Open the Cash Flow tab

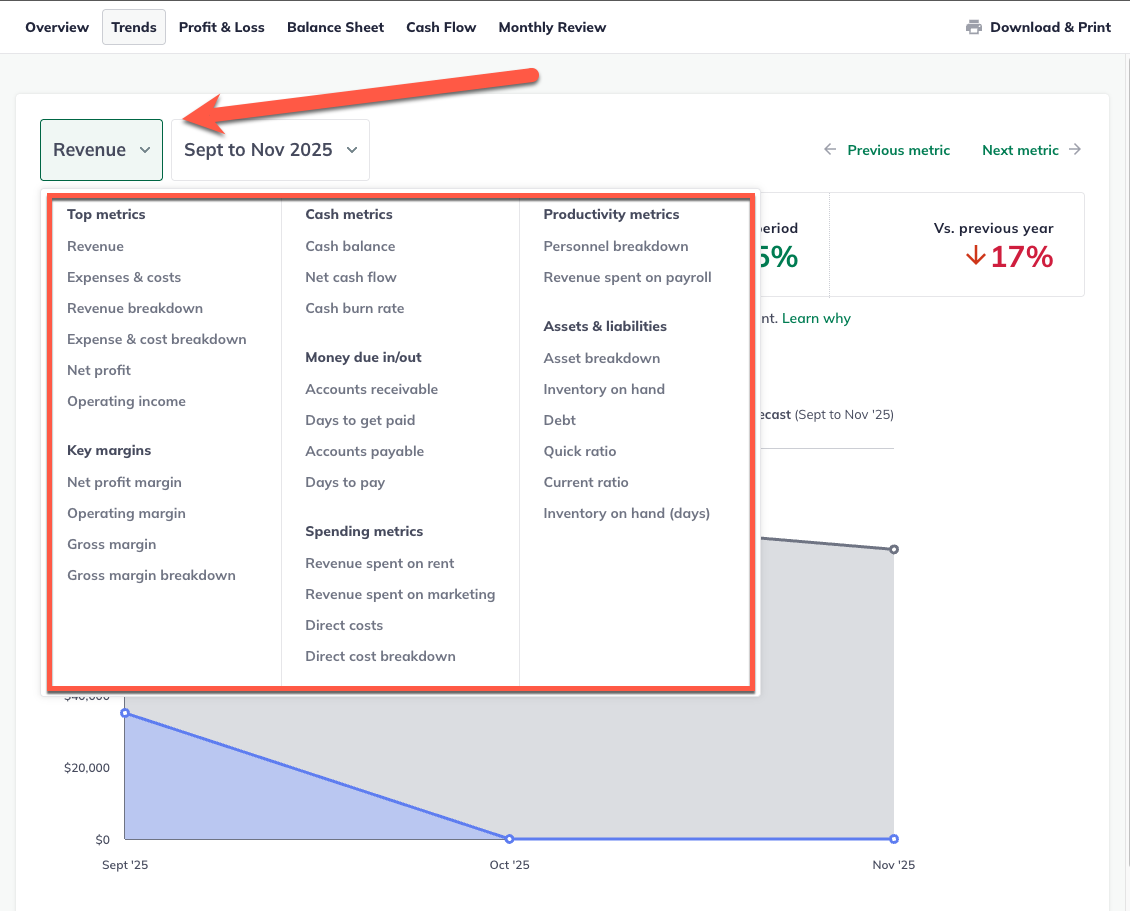pyautogui.click(x=441, y=27)
